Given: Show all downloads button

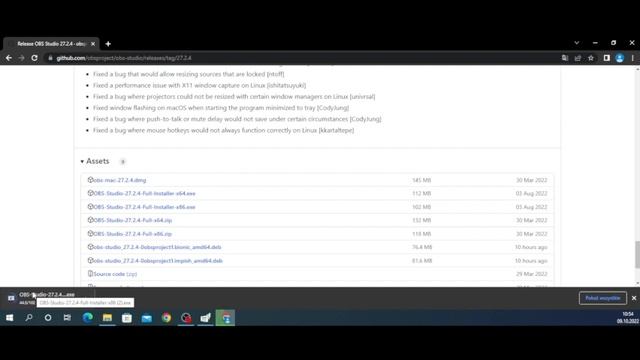Looking at the screenshot, I should click(x=602, y=298).
